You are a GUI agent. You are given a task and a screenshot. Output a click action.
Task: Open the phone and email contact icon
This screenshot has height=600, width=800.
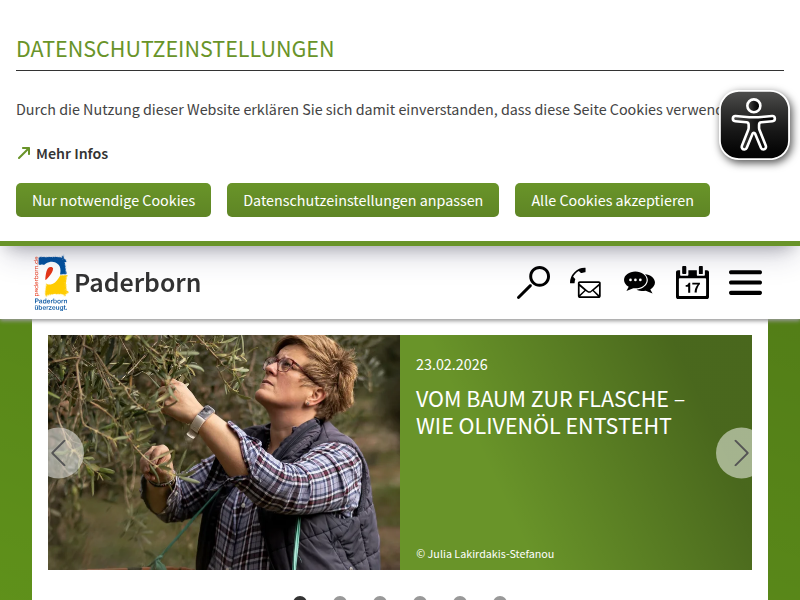tap(586, 283)
